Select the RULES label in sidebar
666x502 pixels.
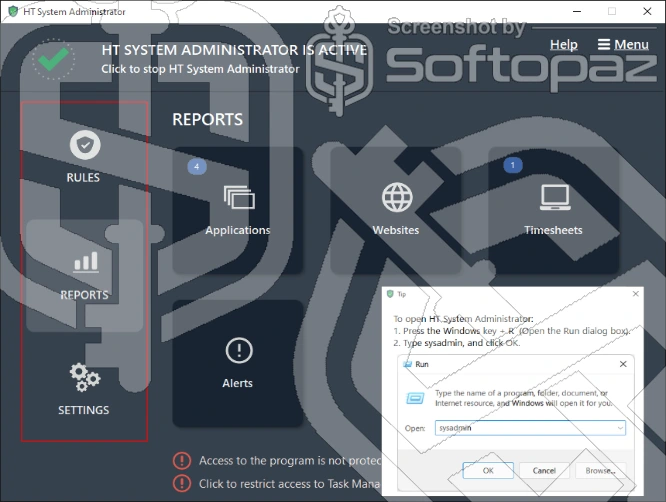tap(83, 178)
